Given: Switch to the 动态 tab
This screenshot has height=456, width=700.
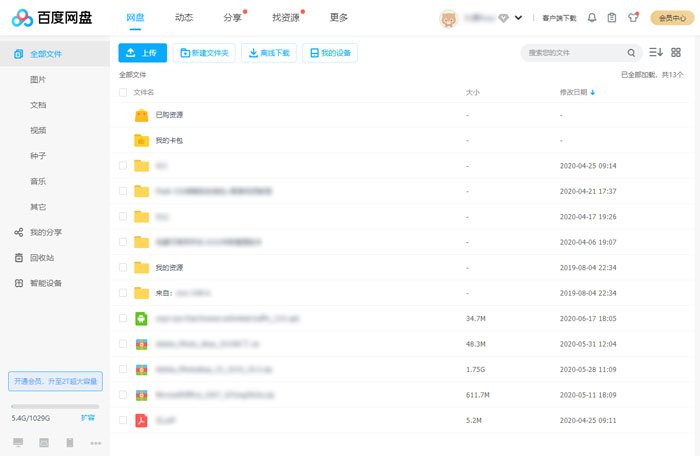Looking at the screenshot, I should coord(184,17).
